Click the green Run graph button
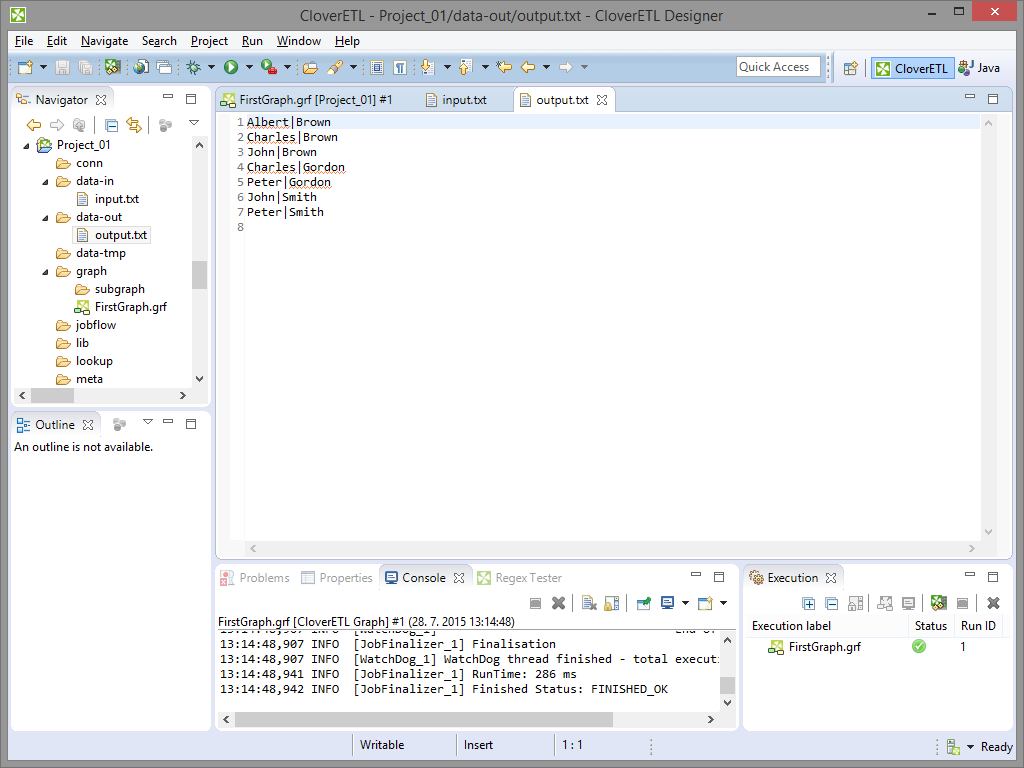 point(231,67)
